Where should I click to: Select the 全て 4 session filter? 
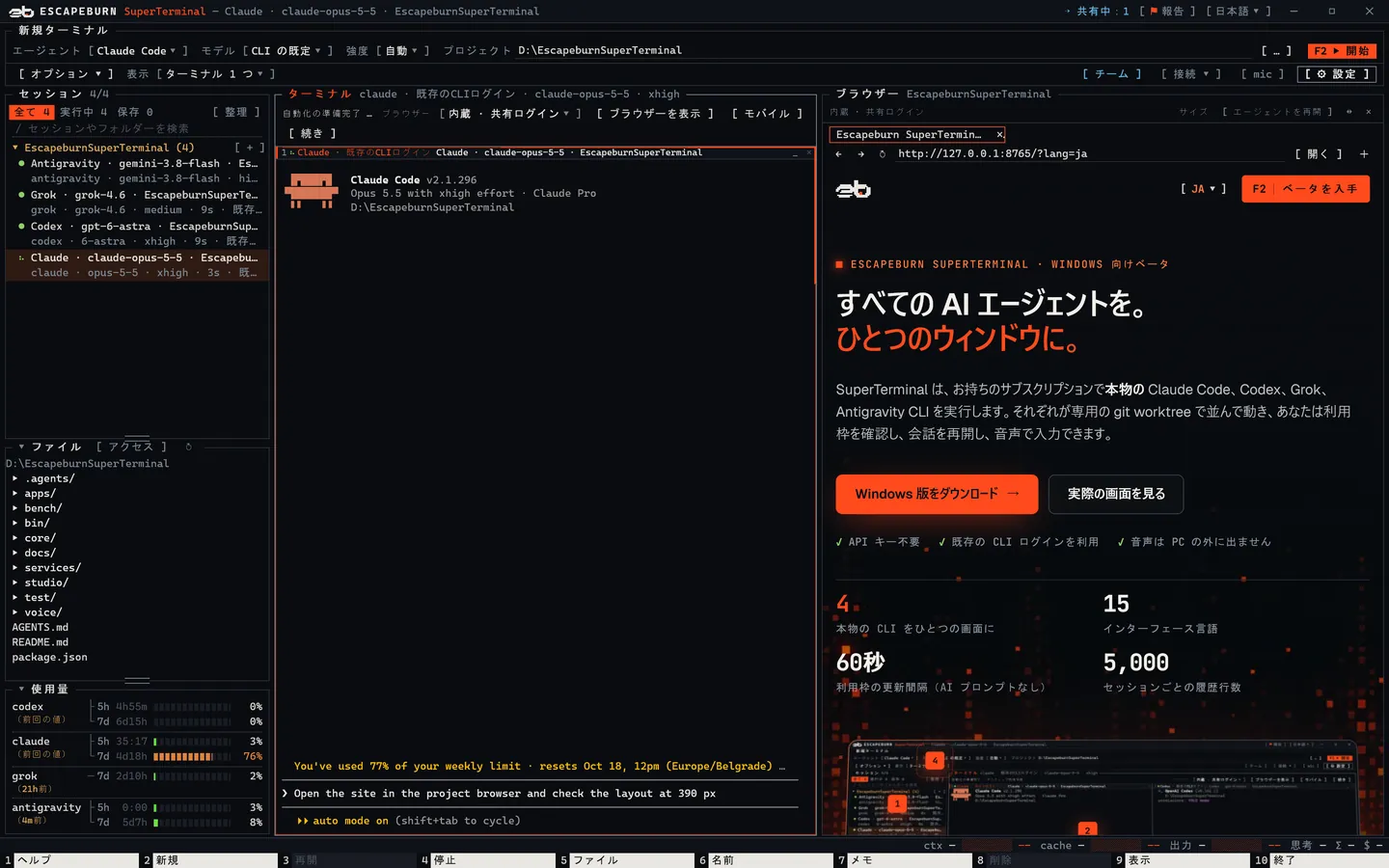(x=32, y=112)
